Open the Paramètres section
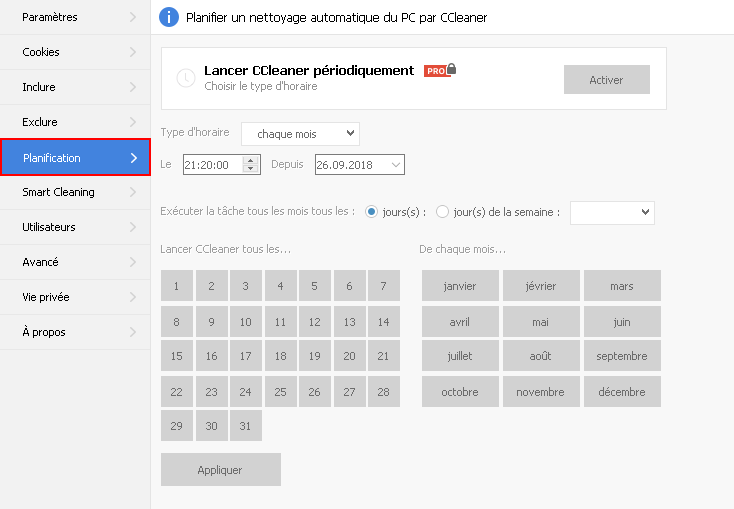 (75, 17)
